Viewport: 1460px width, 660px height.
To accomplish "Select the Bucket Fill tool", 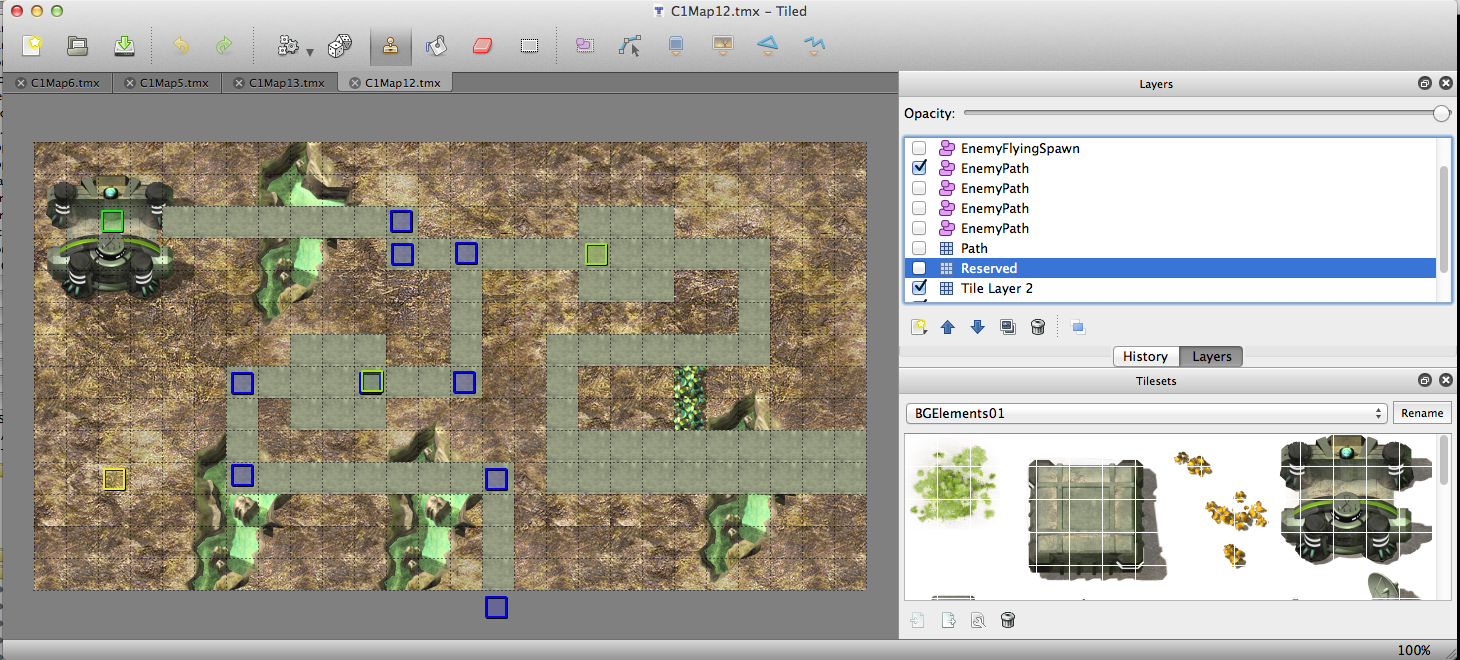I will point(436,45).
